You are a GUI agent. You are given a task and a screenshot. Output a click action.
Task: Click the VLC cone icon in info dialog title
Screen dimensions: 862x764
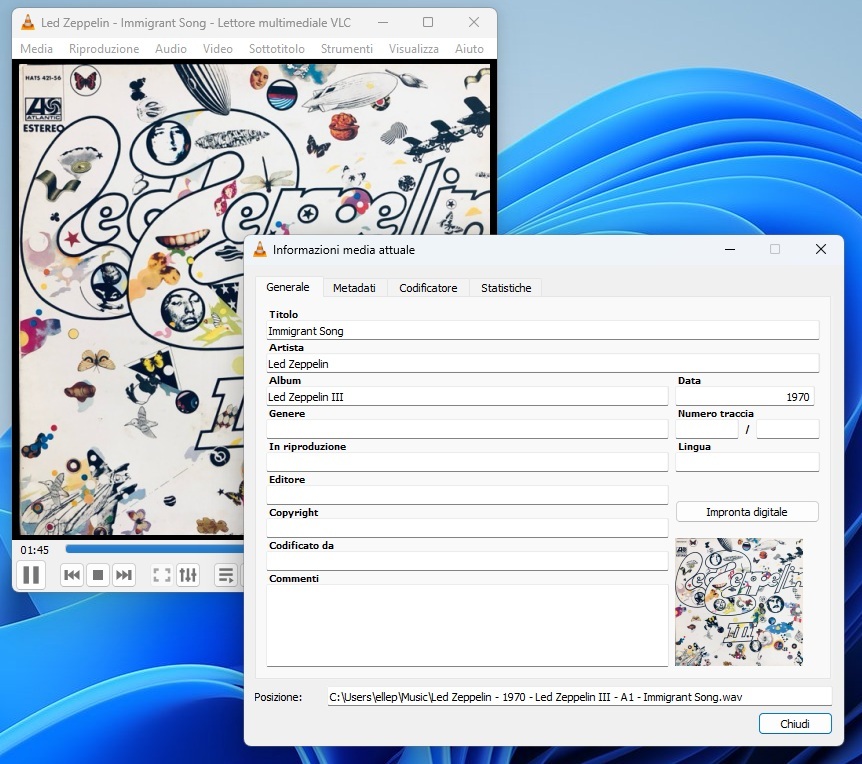click(x=259, y=250)
